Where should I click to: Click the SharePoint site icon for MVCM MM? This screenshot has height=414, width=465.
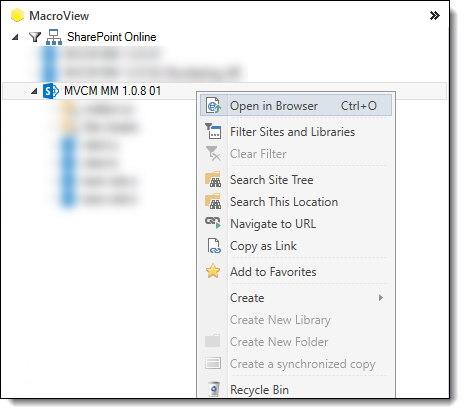[x=51, y=91]
